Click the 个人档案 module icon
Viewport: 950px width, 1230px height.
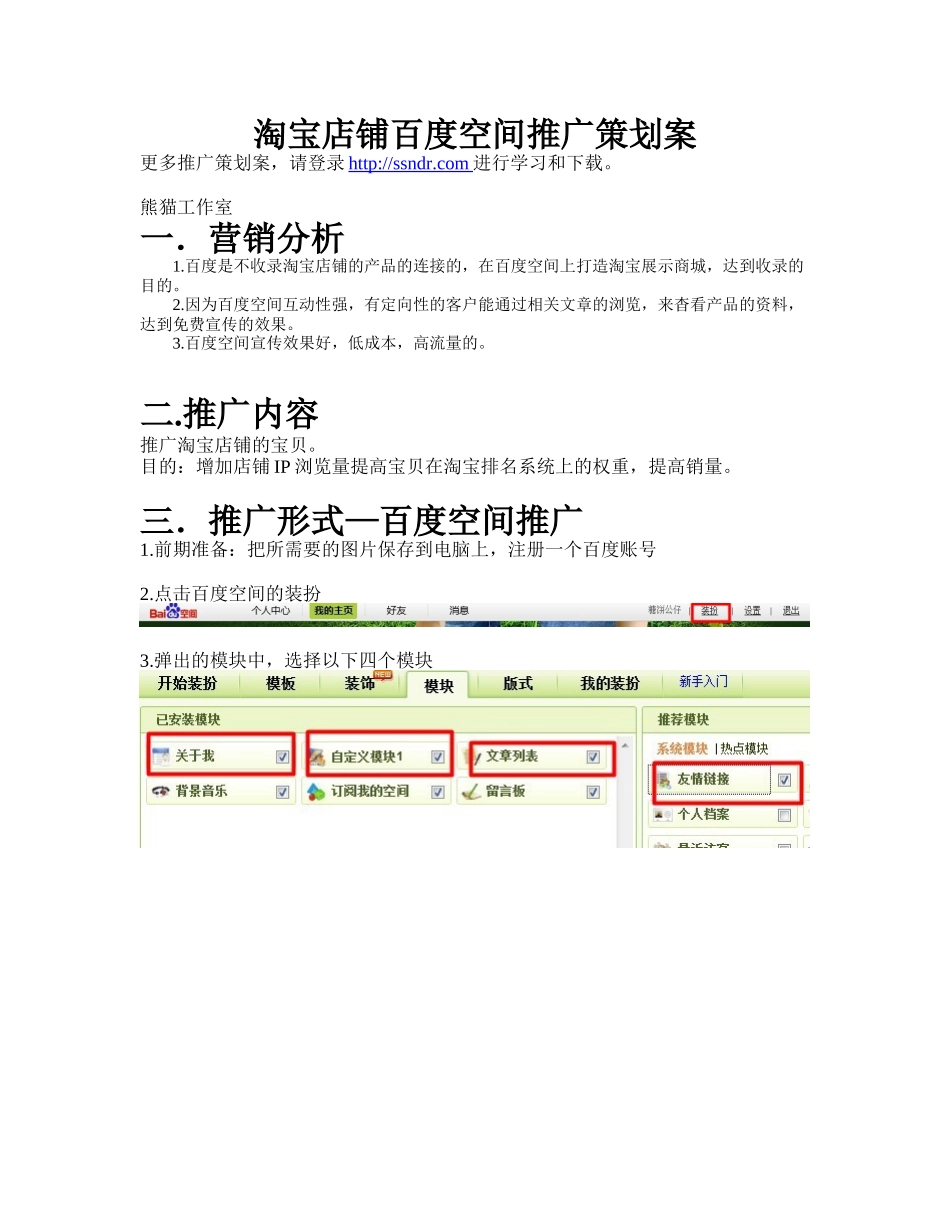(663, 815)
